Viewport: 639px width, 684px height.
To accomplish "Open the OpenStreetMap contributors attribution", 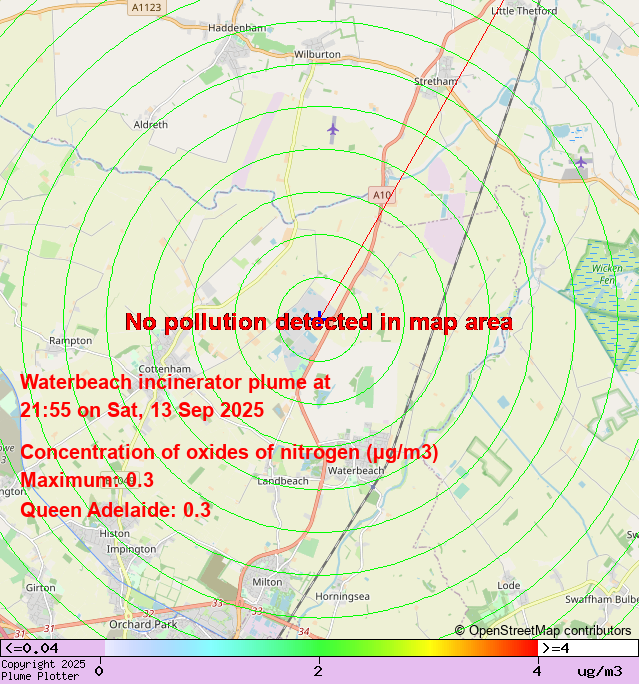I will click(x=543, y=630).
